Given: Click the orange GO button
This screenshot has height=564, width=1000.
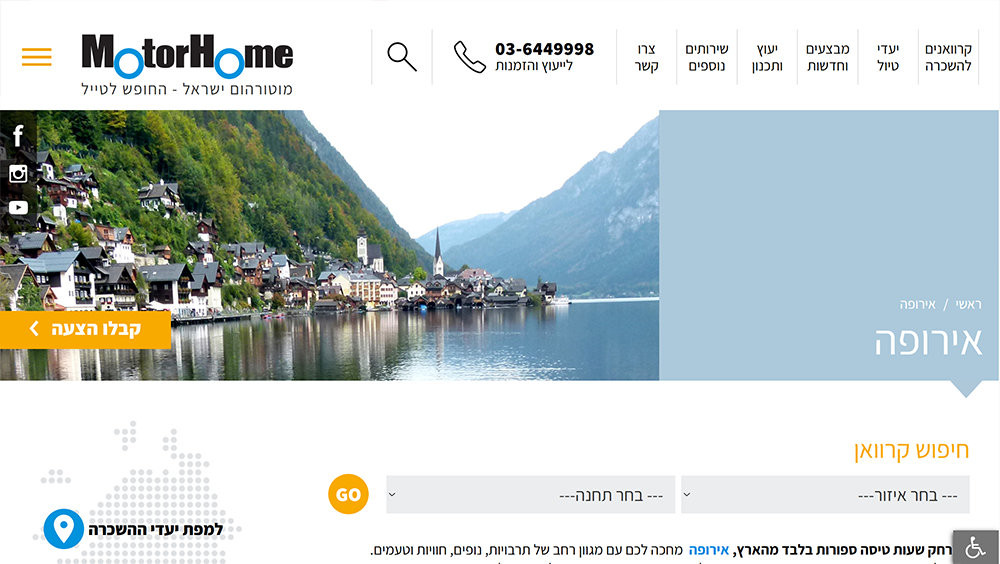Looking at the screenshot, I should [x=348, y=494].
